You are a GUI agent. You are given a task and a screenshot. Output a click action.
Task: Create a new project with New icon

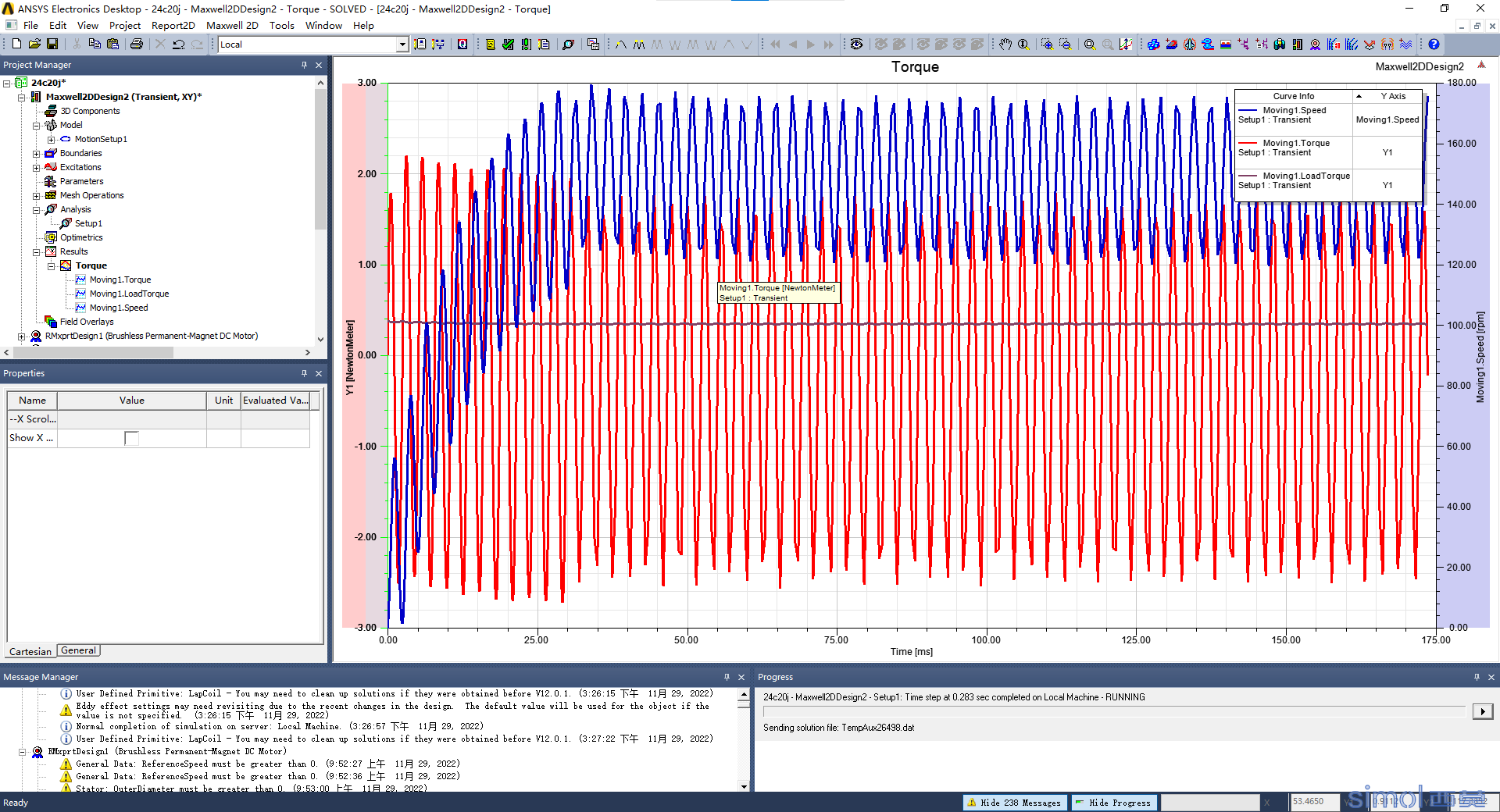pyautogui.click(x=16, y=45)
